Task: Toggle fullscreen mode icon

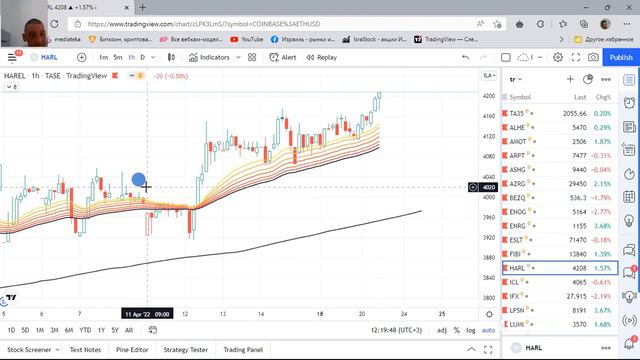Action: (x=576, y=58)
